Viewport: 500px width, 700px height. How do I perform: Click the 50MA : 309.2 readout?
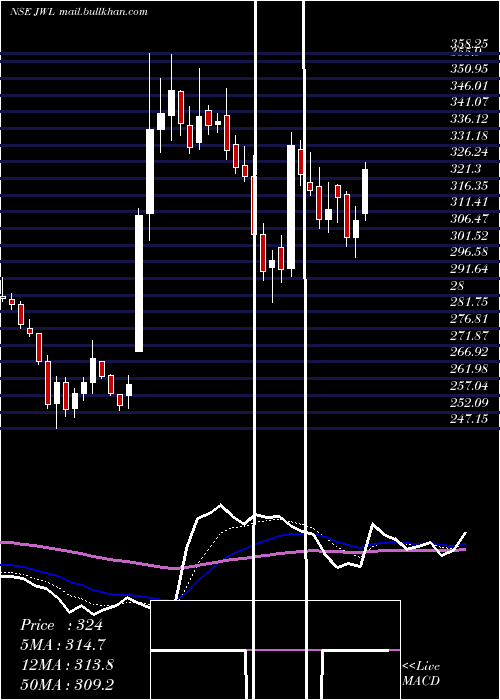click(67, 685)
